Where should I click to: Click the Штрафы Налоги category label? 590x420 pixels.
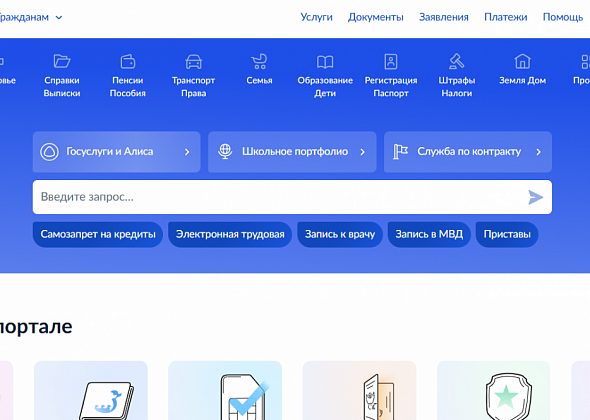456,87
